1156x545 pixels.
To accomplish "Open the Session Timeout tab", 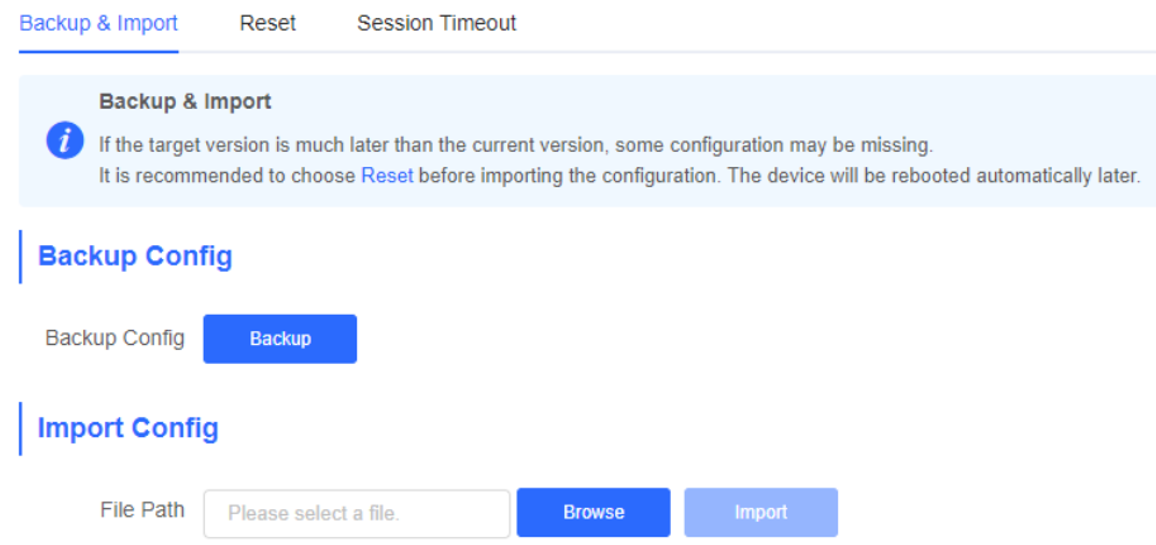I will [x=436, y=23].
